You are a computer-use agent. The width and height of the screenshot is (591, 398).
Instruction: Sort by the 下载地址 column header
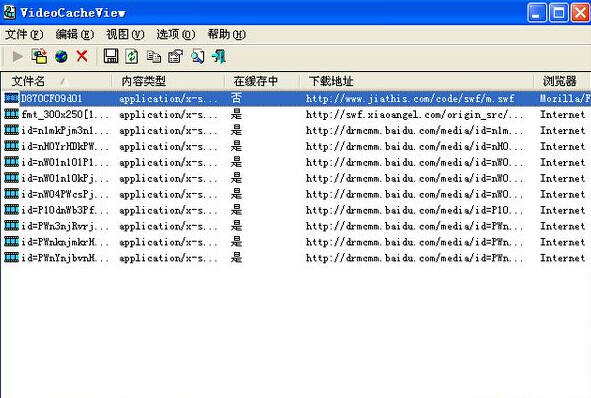(x=417, y=81)
